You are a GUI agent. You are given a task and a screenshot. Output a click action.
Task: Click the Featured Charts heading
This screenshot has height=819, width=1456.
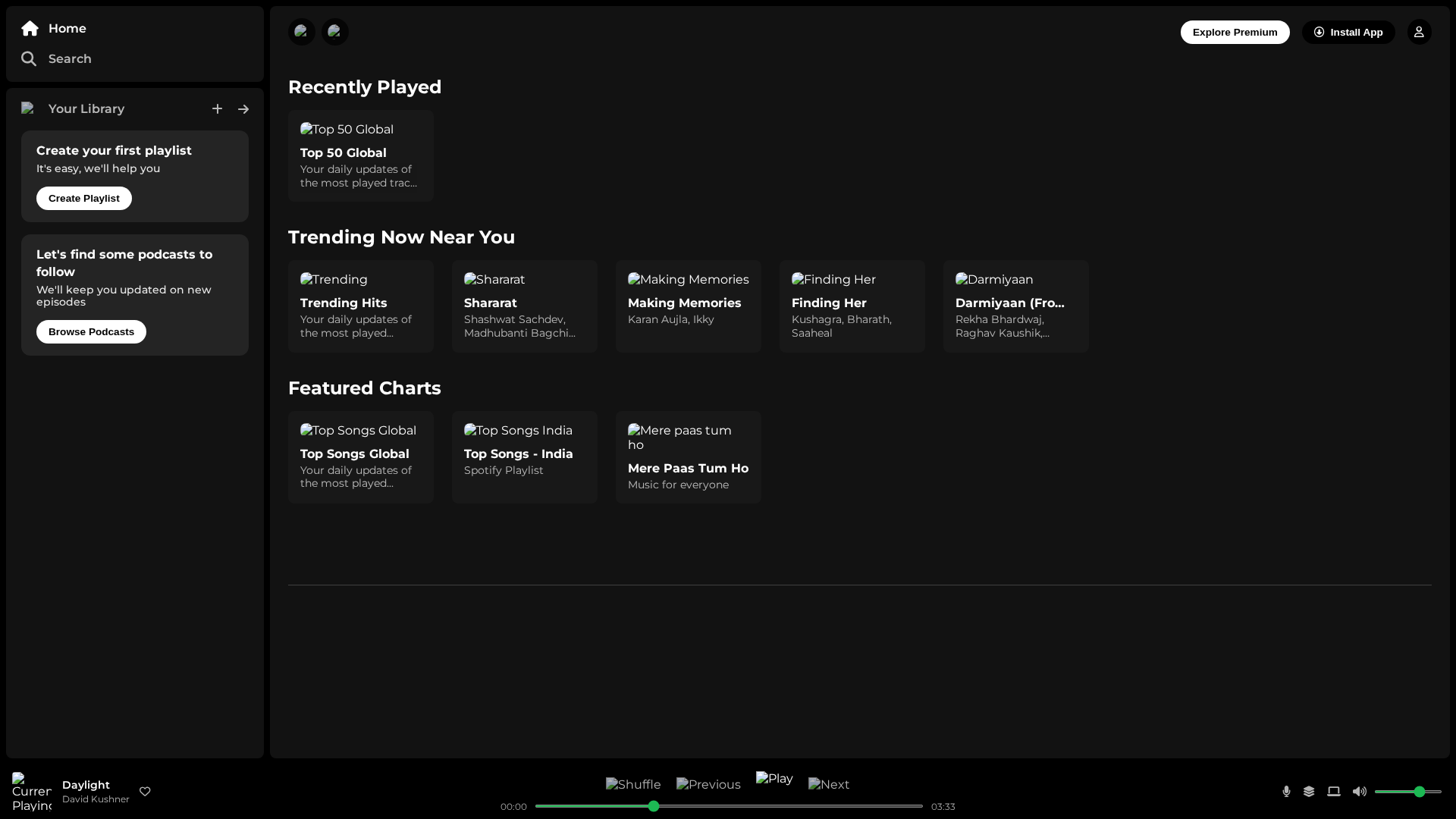(x=365, y=388)
